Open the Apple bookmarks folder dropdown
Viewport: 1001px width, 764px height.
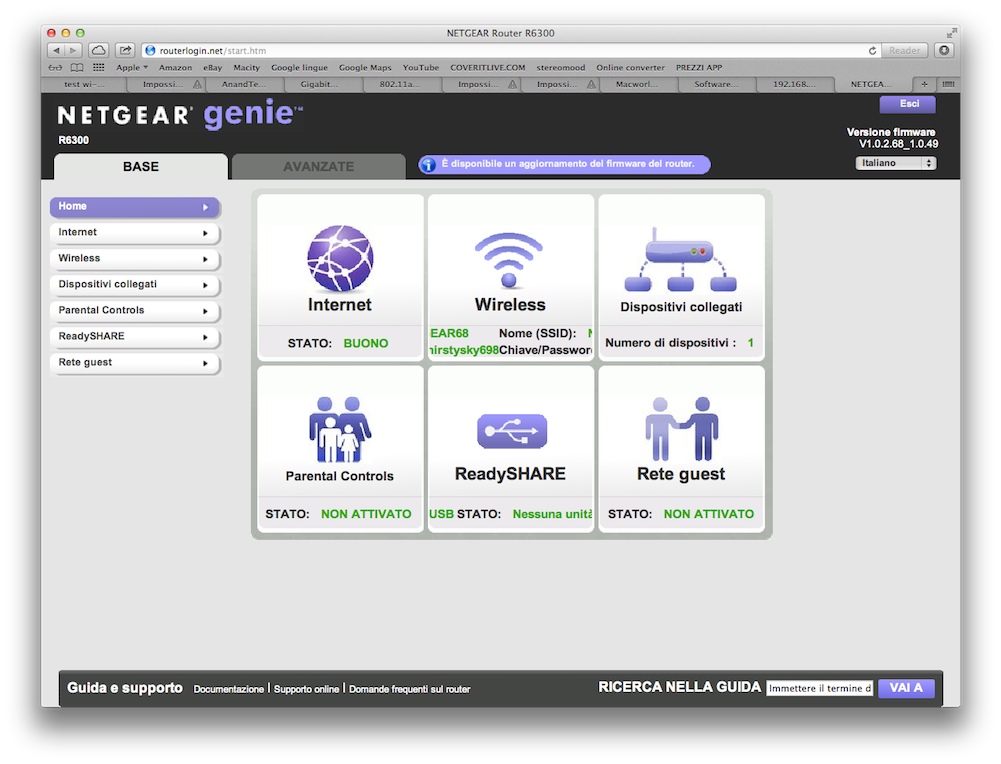[132, 68]
